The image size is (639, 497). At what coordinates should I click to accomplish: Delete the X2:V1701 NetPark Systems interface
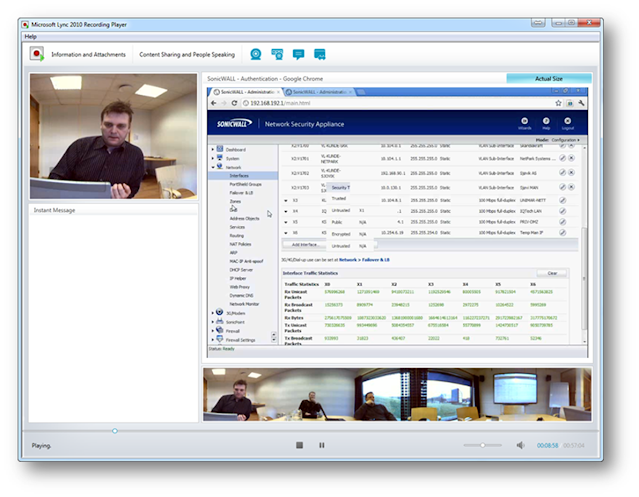click(571, 158)
